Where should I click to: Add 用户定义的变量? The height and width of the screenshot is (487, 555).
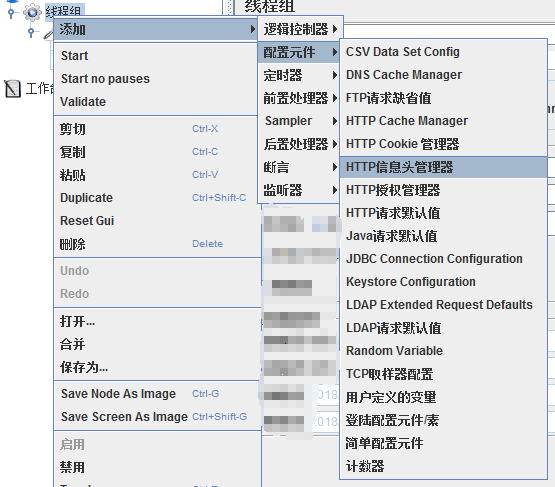point(444,397)
